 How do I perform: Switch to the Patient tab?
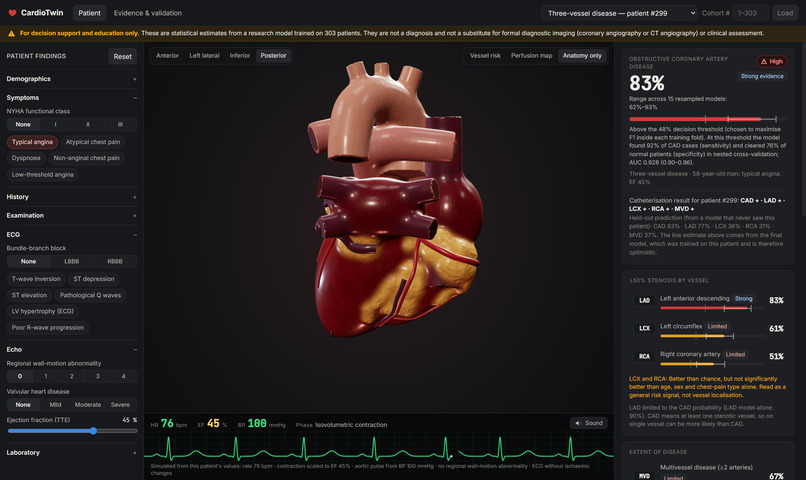click(x=89, y=13)
